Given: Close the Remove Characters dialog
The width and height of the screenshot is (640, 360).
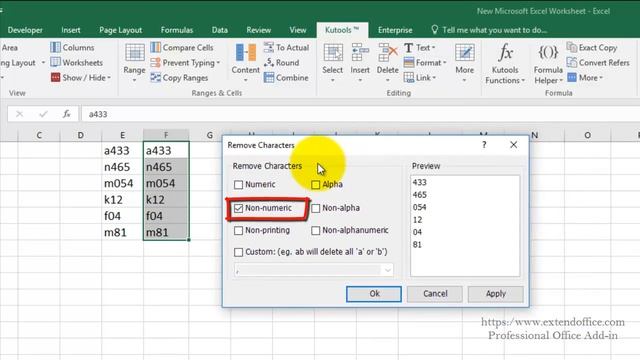Looking at the screenshot, I should tap(513, 145).
